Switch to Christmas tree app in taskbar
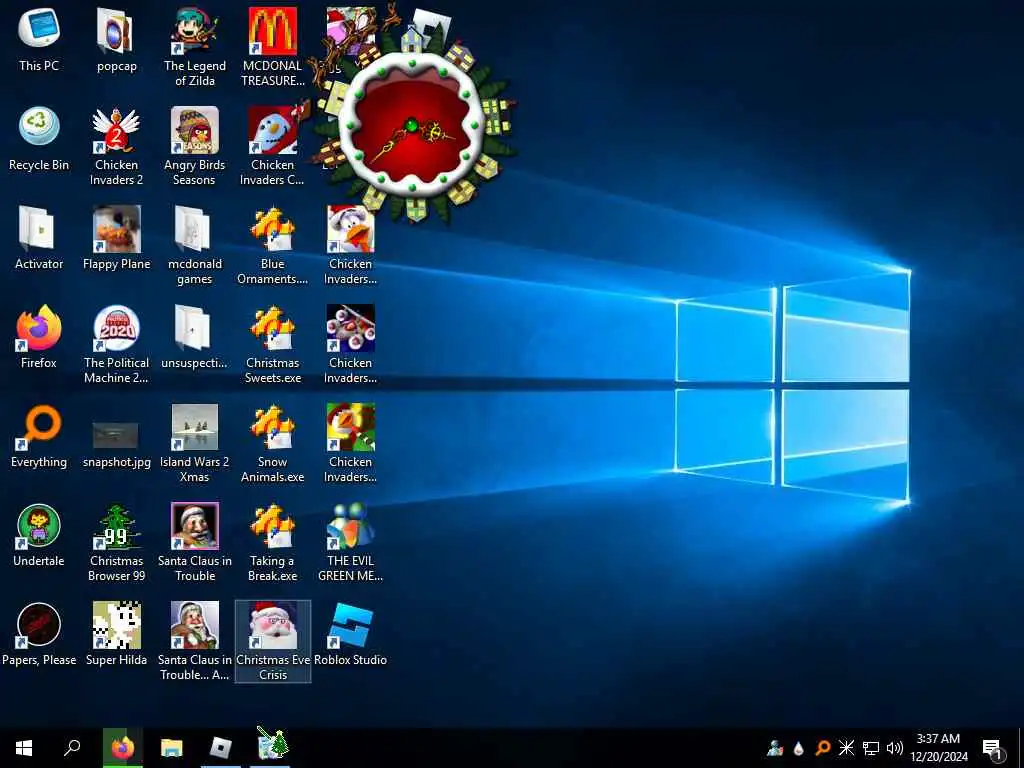Screen dimensions: 1024x768 [271, 748]
